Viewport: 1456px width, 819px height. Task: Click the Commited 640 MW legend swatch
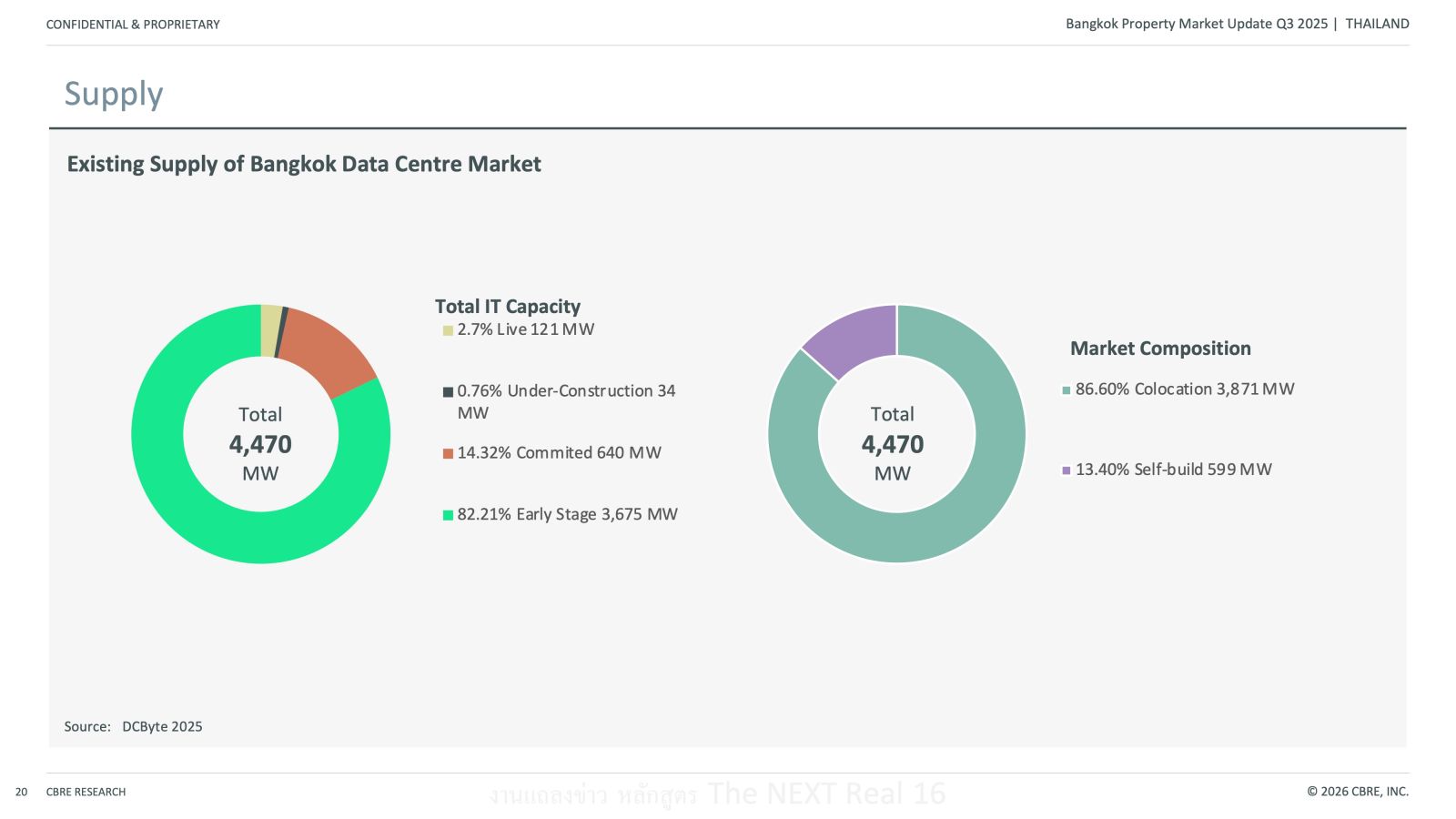[x=448, y=454]
